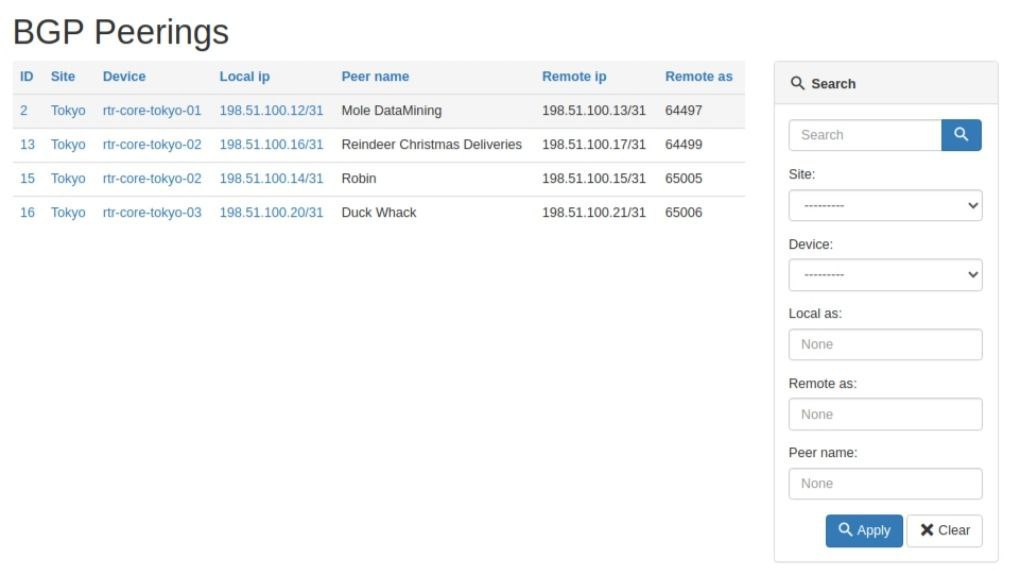Click the blue search magnifier button
Screen dimensions: 1014x571
(961, 135)
